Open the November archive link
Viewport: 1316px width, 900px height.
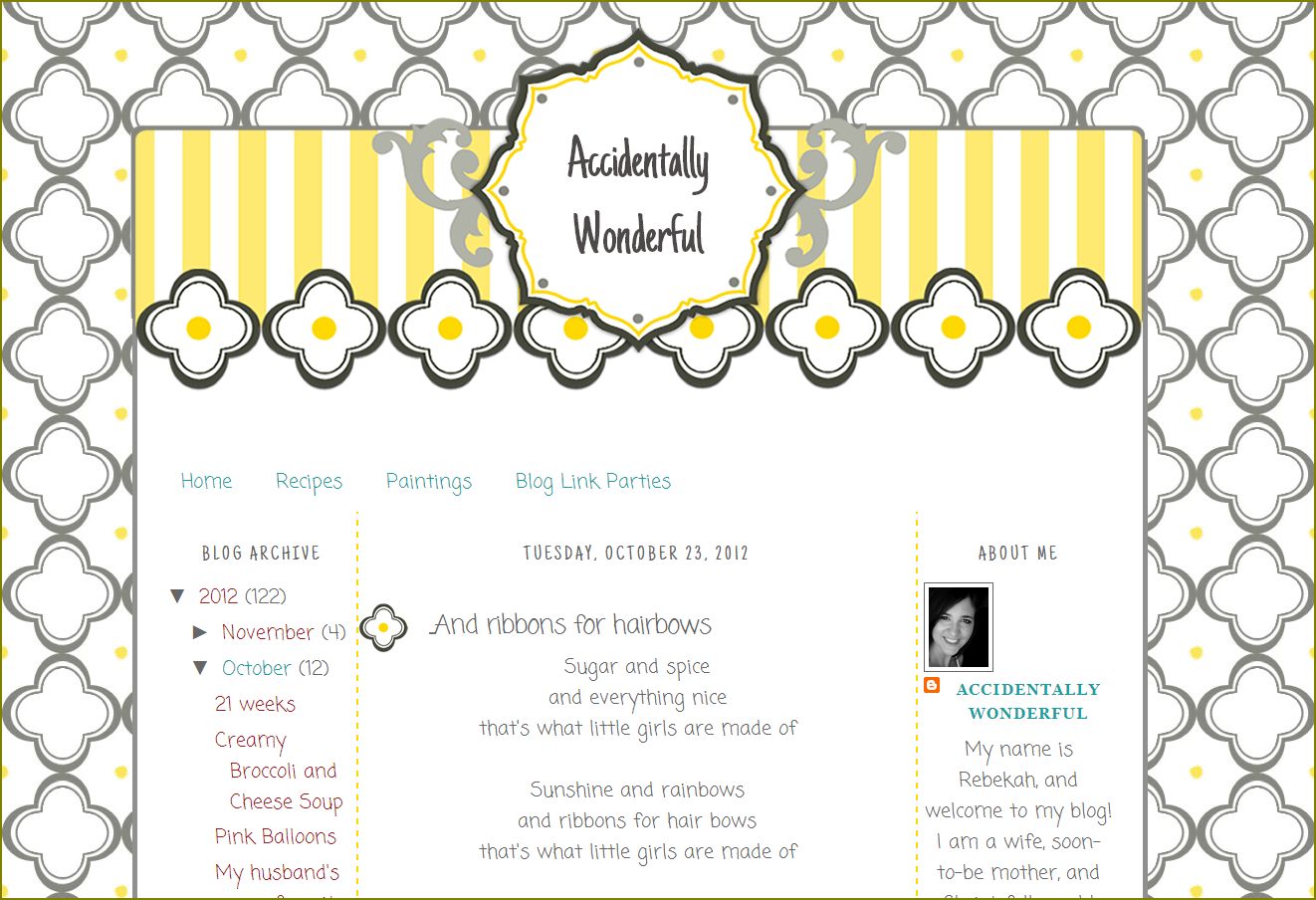pyautogui.click(x=268, y=632)
